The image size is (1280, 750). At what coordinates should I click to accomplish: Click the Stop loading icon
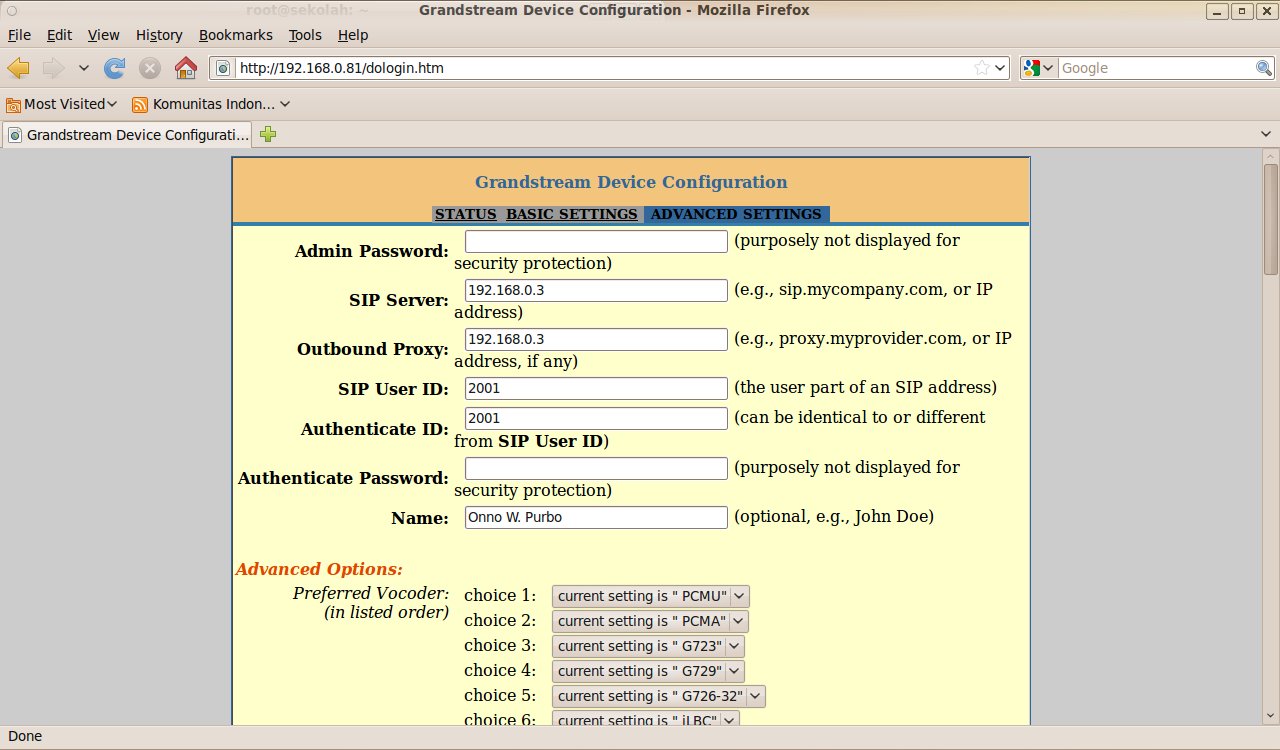(x=150, y=68)
